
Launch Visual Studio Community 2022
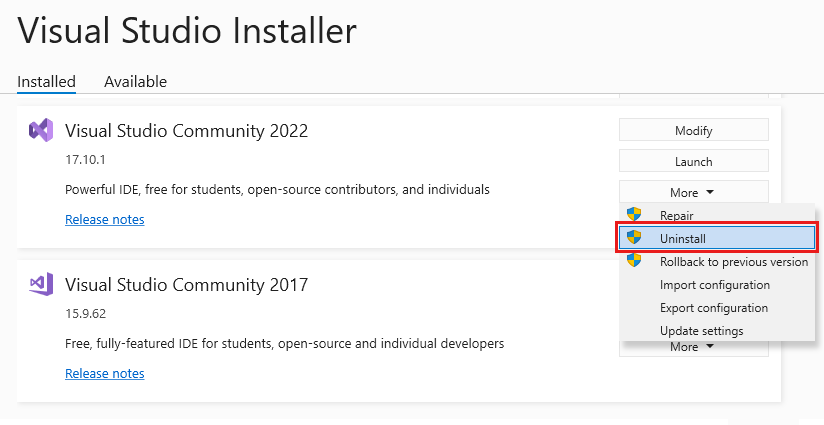[693, 161]
